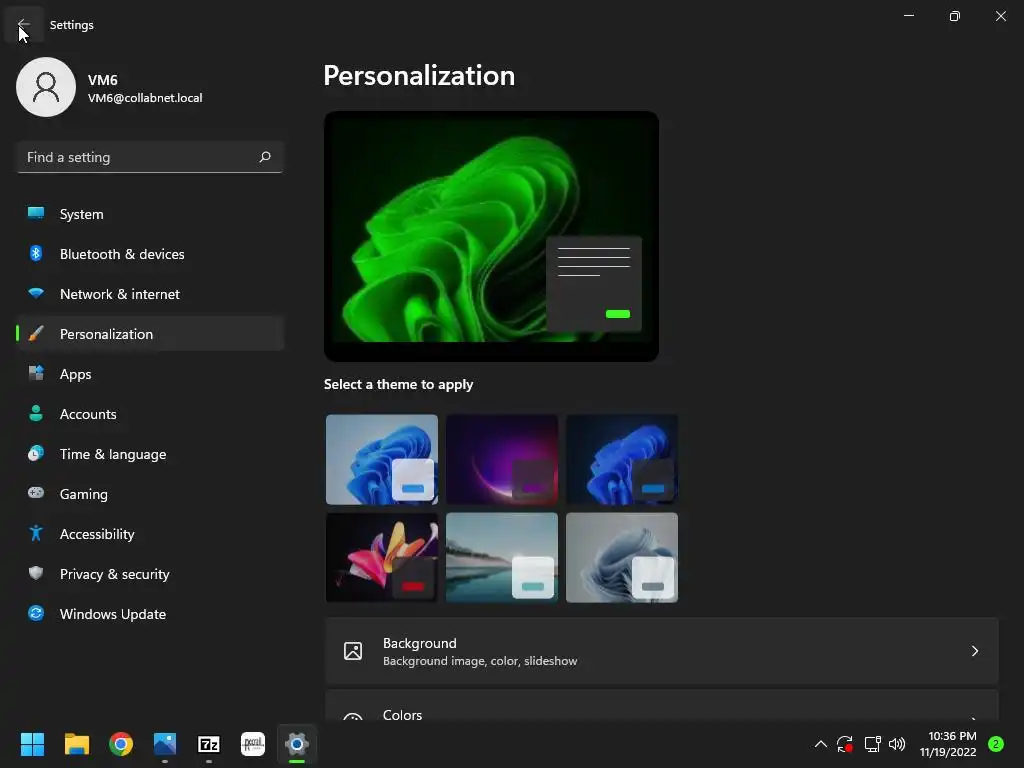
Task: Apply the purple glow theme
Action: click(x=502, y=459)
